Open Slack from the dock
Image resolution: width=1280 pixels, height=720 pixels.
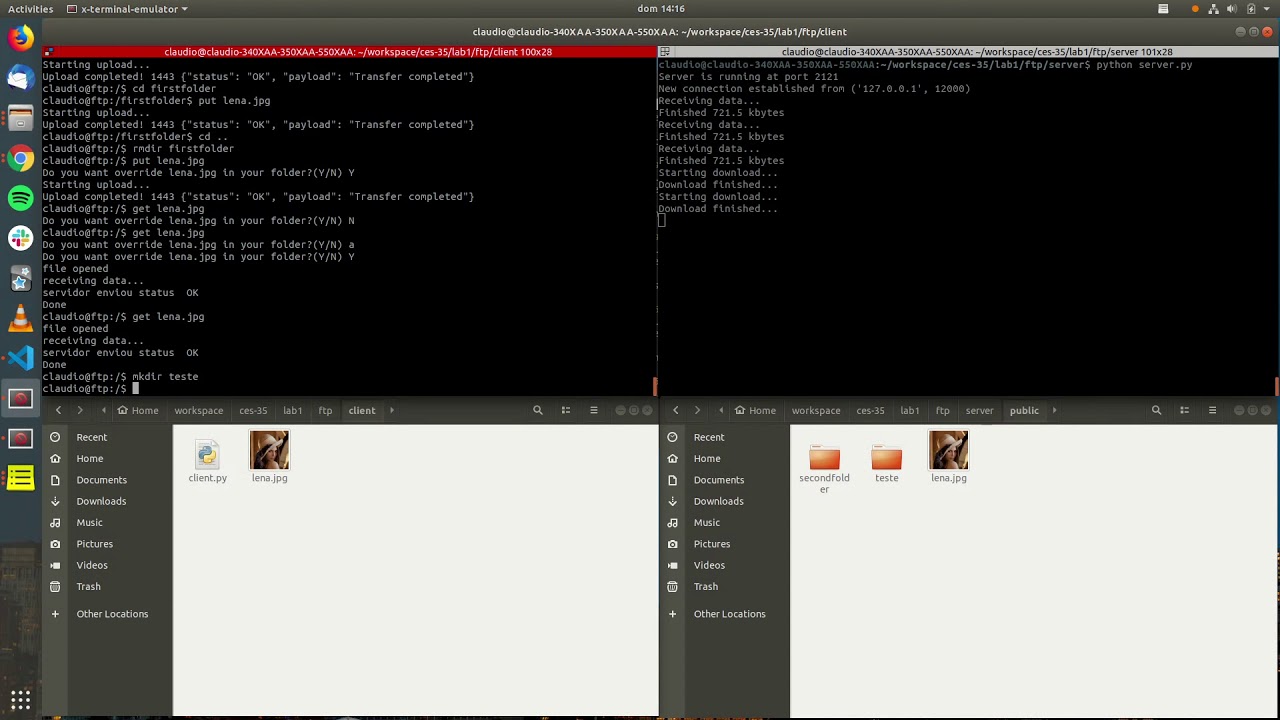tap(20, 238)
